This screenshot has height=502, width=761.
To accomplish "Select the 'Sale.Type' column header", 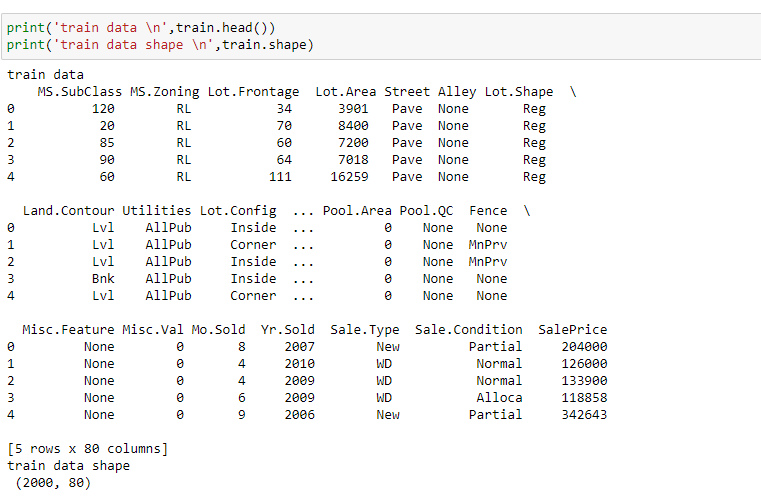I will pyautogui.click(x=365, y=330).
